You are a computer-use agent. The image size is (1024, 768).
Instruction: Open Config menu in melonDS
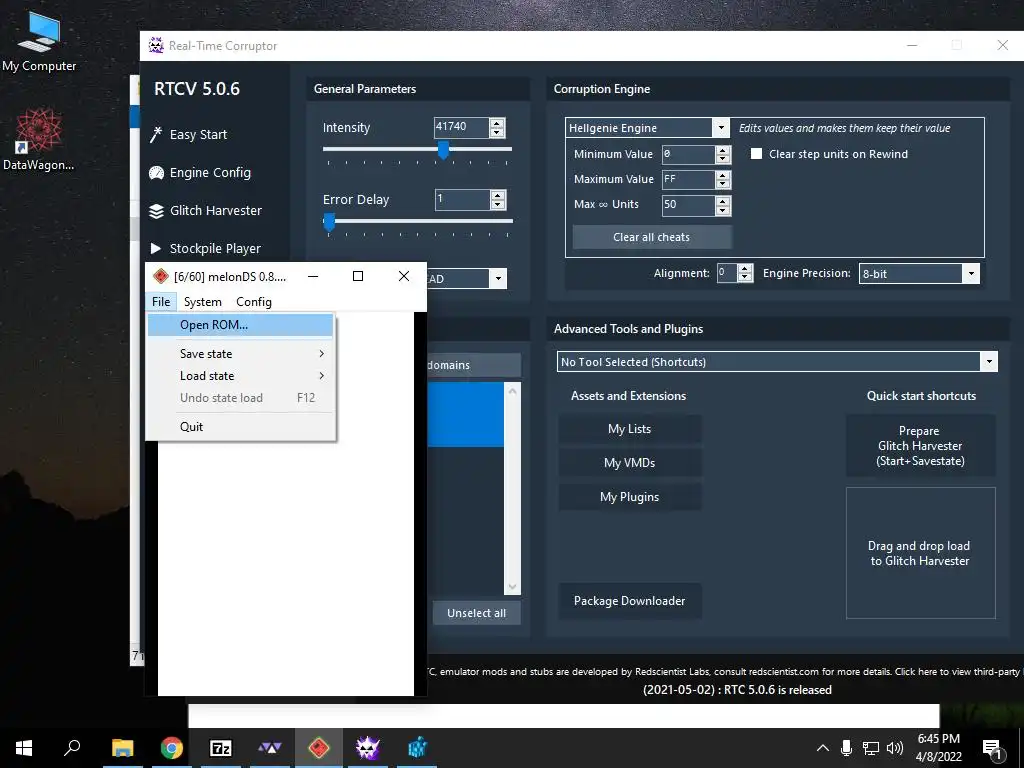tap(254, 302)
